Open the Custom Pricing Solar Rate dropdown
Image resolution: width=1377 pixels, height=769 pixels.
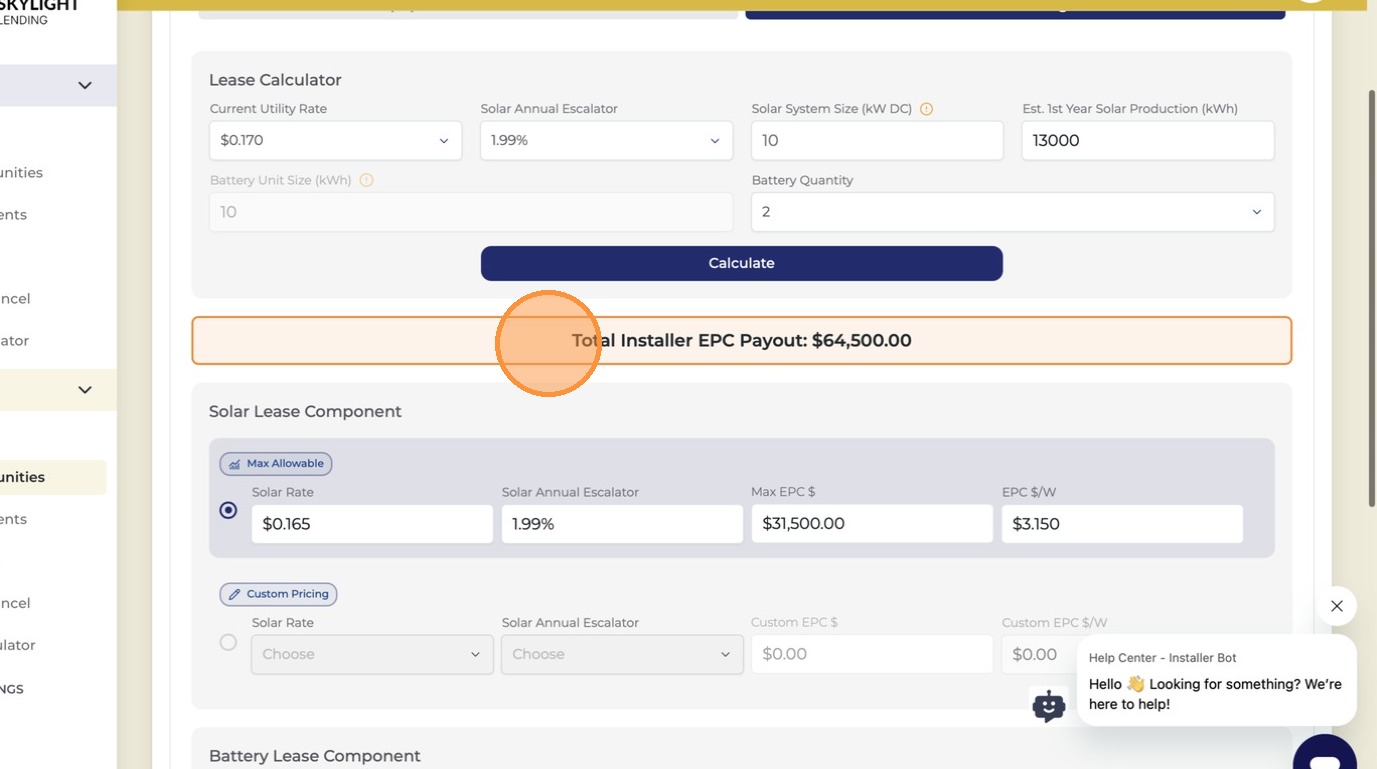point(372,654)
